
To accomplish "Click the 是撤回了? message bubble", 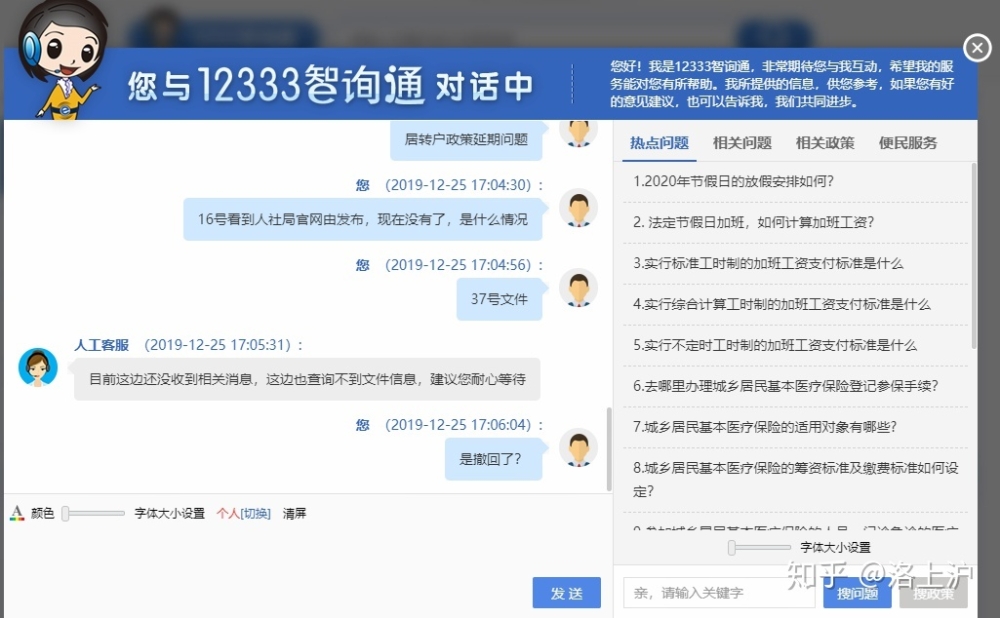I will point(494,459).
